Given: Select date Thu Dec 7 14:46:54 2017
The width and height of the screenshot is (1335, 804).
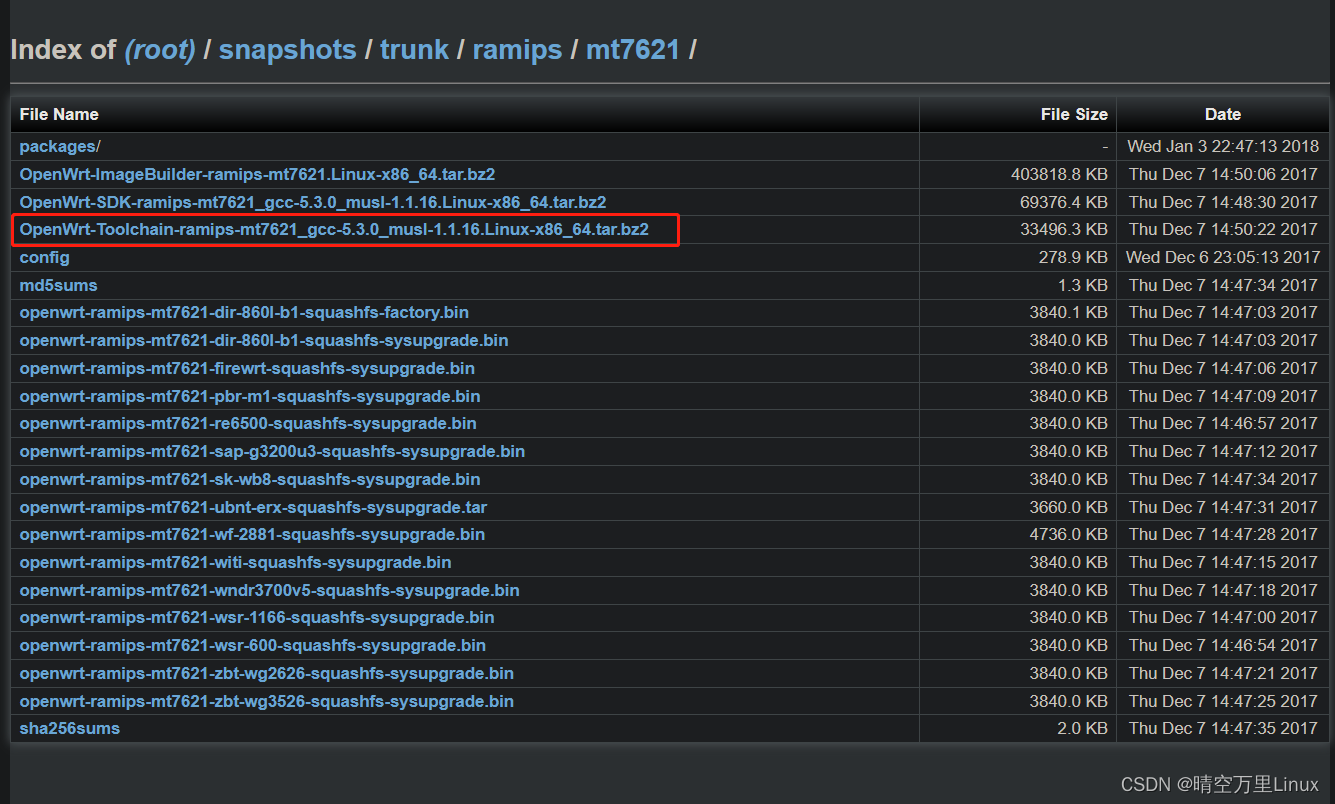Looking at the screenshot, I should [1223, 645].
